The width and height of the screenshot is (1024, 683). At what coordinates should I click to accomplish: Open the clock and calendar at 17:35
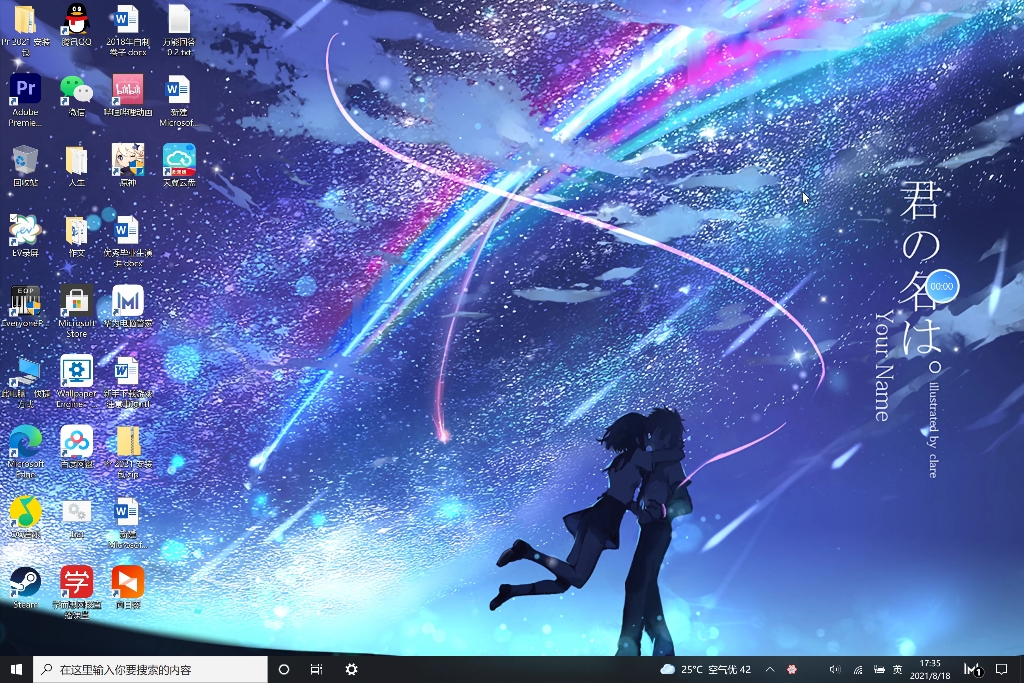pyautogui.click(x=930, y=669)
